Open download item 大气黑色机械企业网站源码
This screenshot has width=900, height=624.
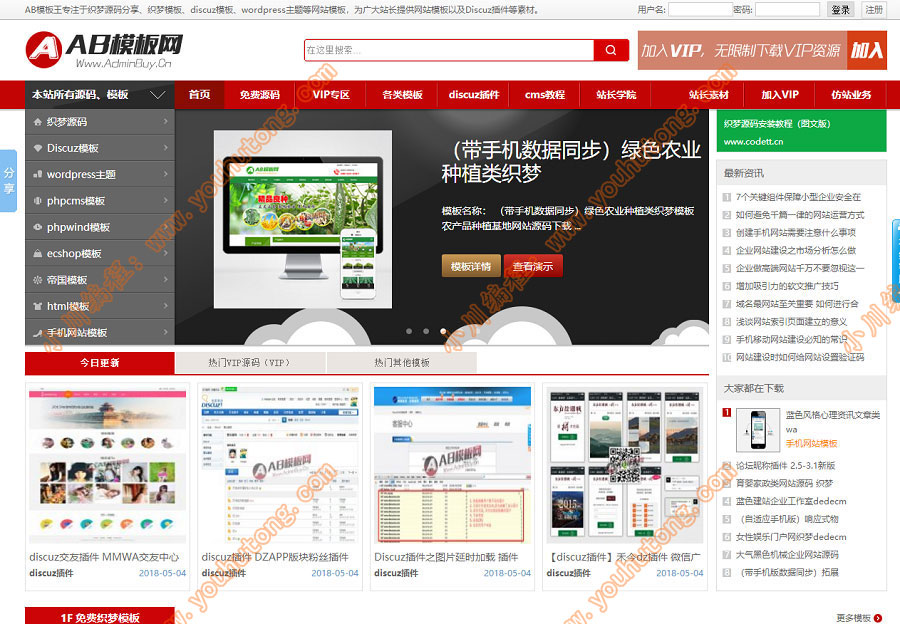[788, 555]
